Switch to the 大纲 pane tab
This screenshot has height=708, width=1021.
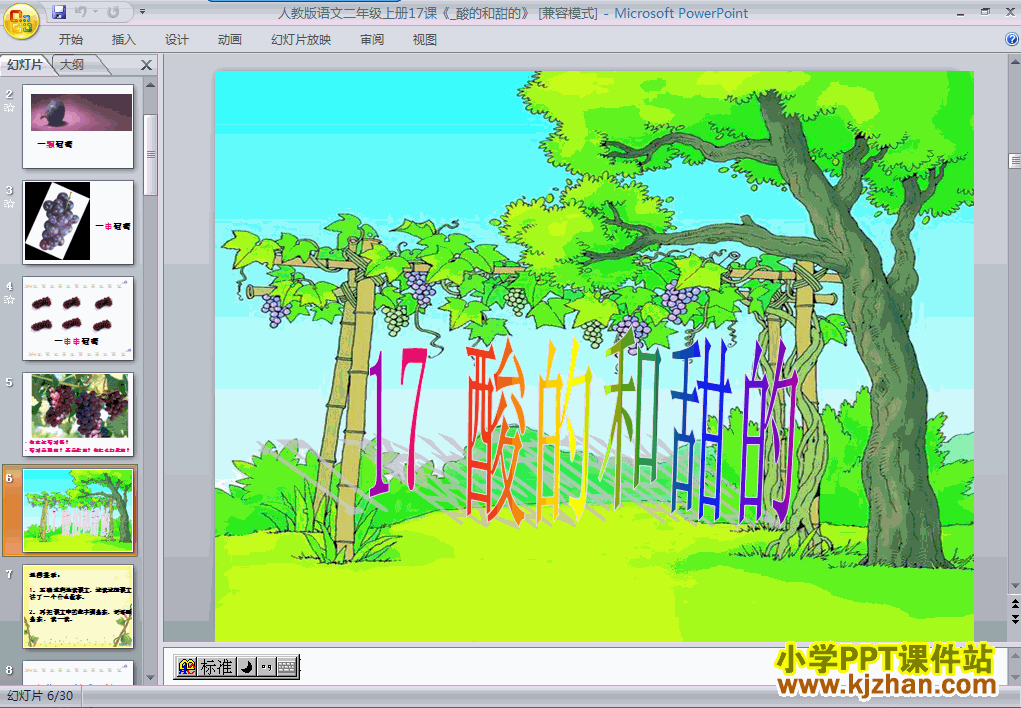click(x=72, y=64)
